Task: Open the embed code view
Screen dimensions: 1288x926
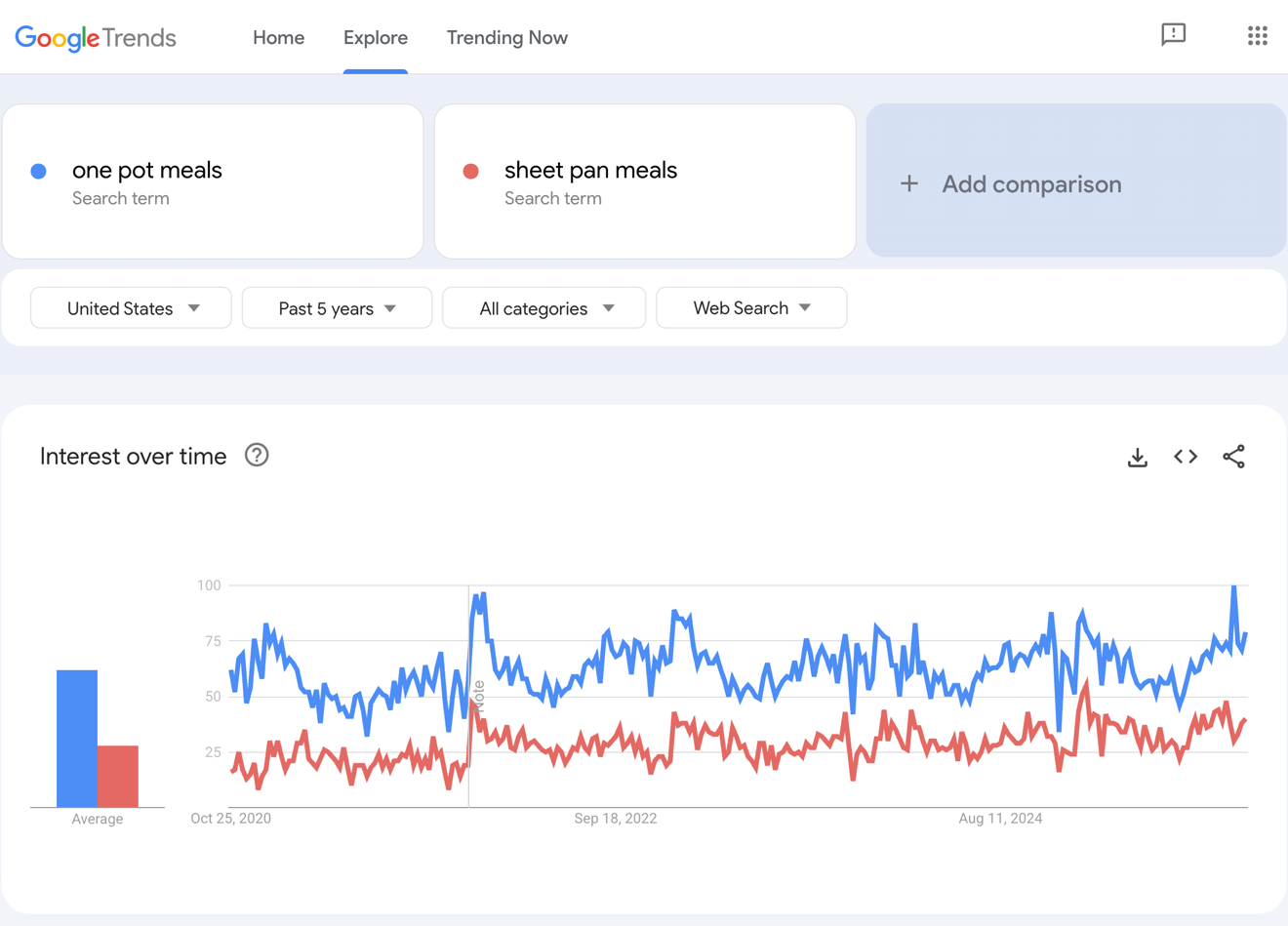Action: (x=1185, y=456)
